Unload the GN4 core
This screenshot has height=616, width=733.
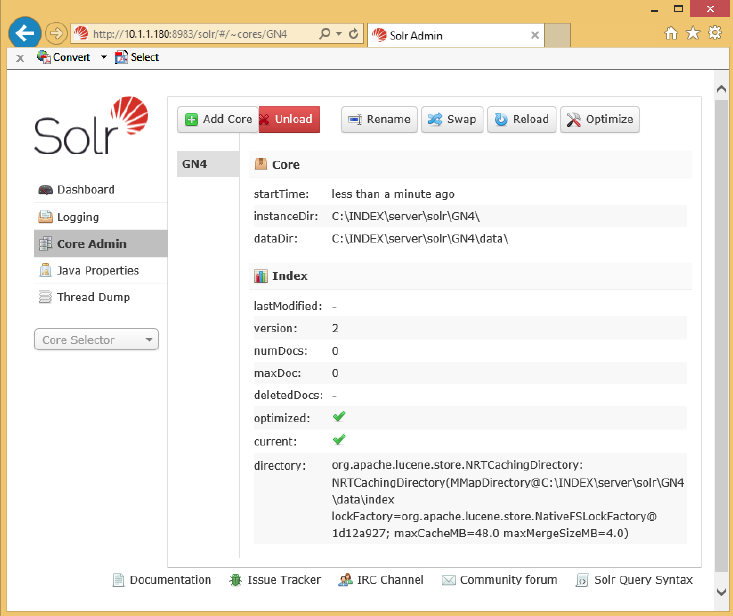pos(289,120)
